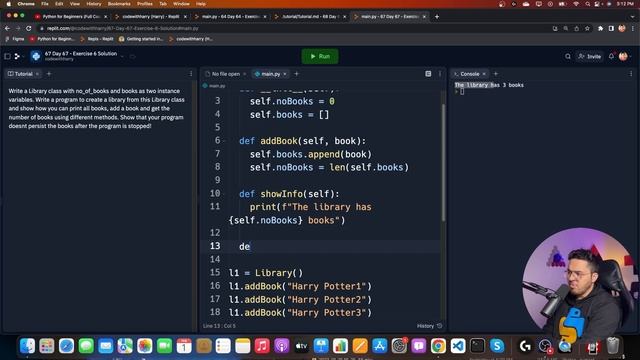Click the Python repl icon beside title
Viewport: 640px width, 360px height.
tap(36, 56)
